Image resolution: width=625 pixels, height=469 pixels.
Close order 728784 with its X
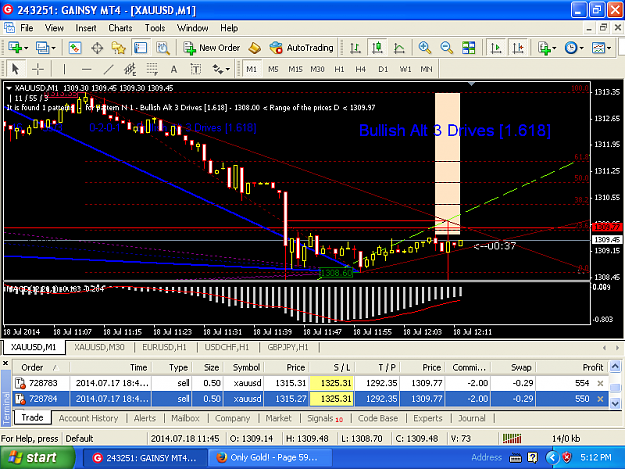(x=600, y=399)
